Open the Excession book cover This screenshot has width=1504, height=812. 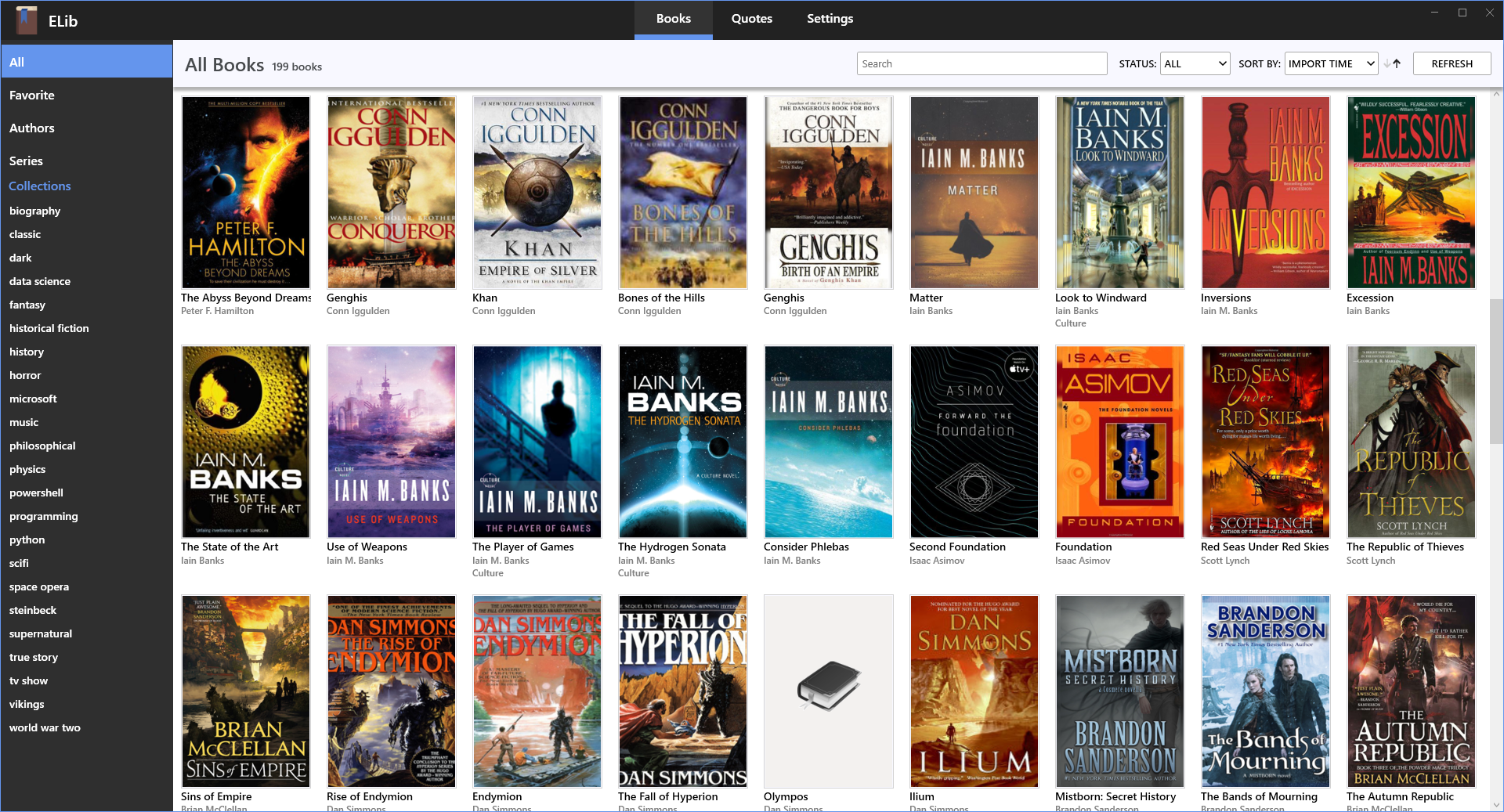coord(1412,193)
